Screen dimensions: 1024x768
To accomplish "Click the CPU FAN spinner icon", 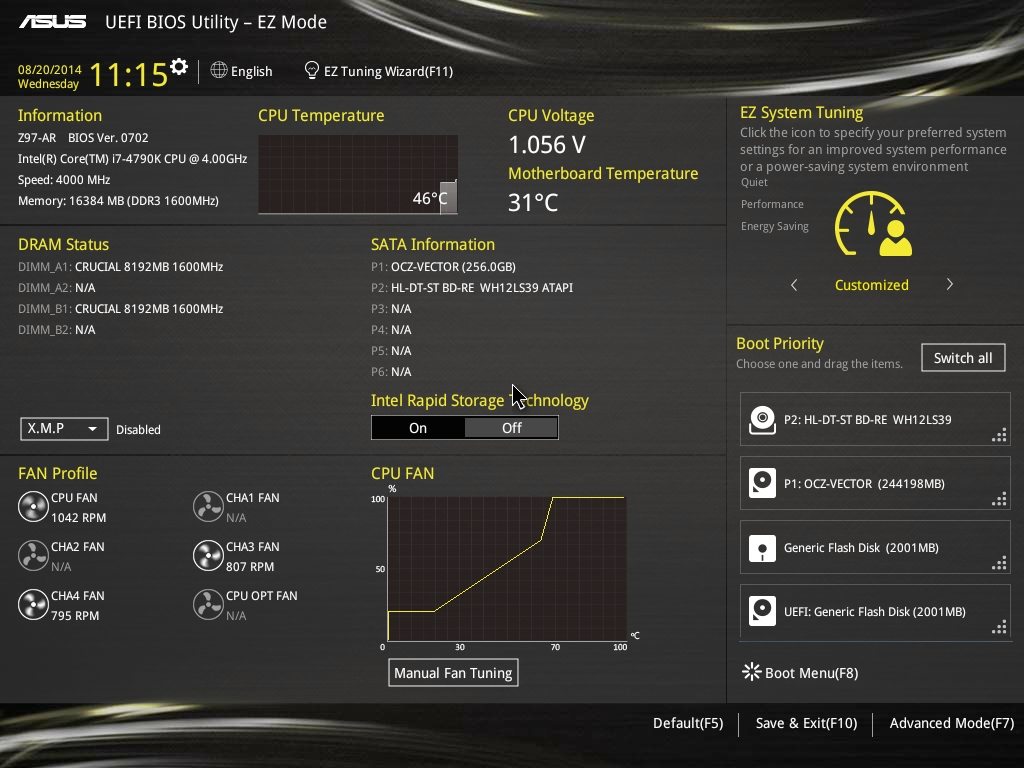I will (33, 507).
